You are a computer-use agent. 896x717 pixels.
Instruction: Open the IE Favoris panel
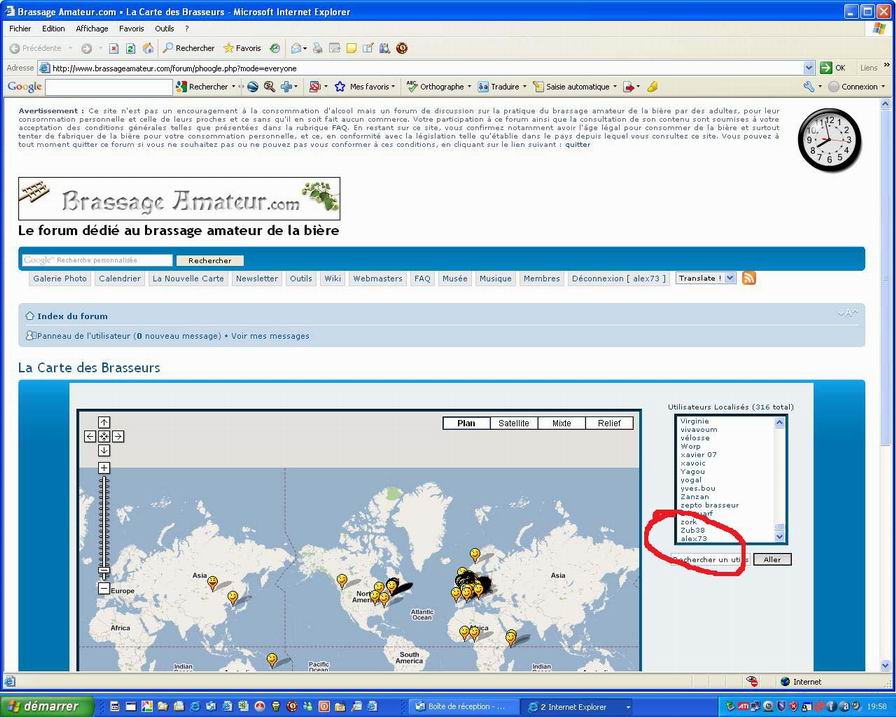(242, 49)
